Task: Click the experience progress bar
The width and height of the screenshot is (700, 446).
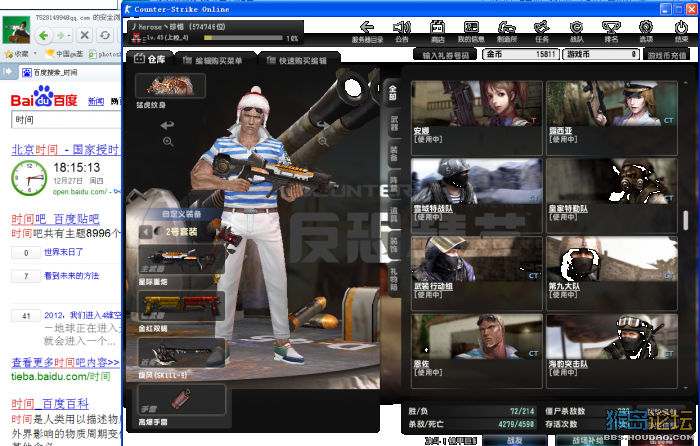Action: click(243, 38)
